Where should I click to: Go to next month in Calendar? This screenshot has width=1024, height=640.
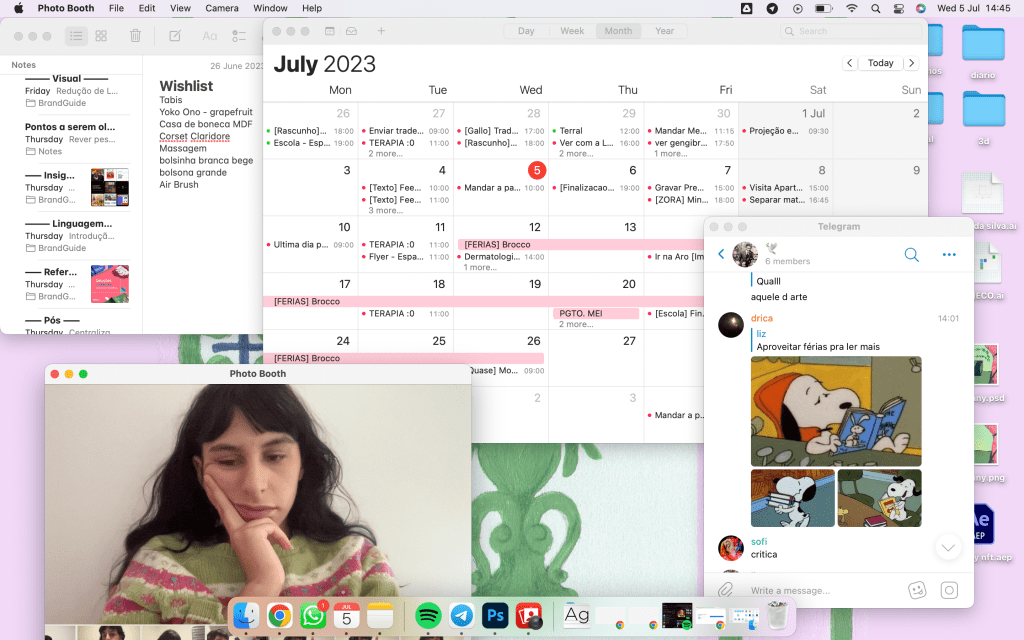(910, 63)
